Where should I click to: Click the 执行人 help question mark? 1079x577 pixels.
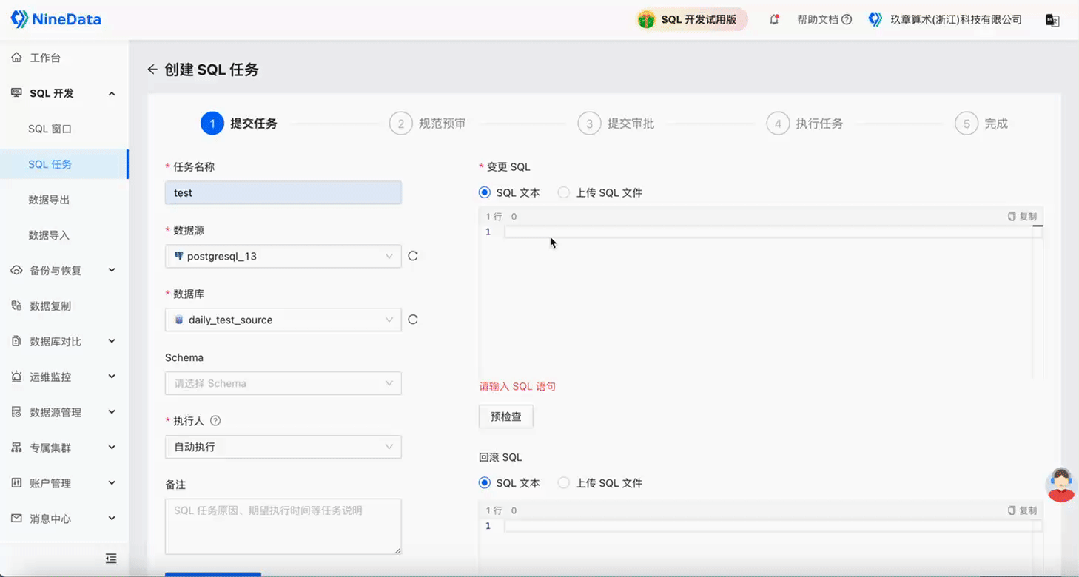tap(215, 421)
